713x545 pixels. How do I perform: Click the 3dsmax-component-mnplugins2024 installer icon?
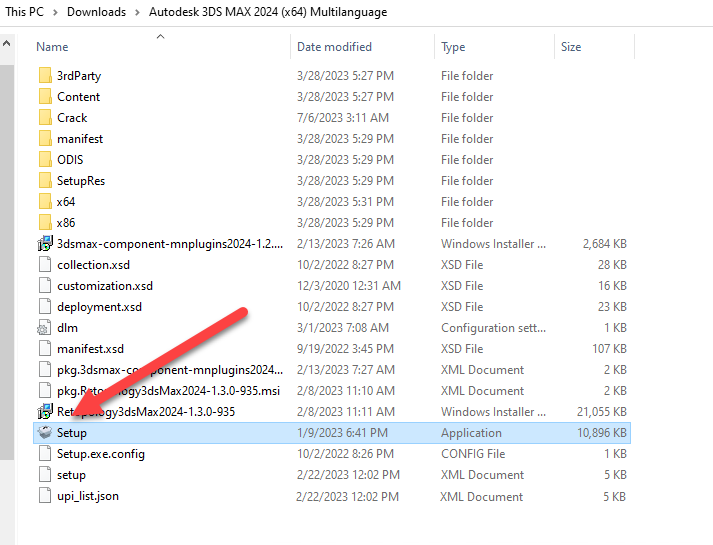45,244
